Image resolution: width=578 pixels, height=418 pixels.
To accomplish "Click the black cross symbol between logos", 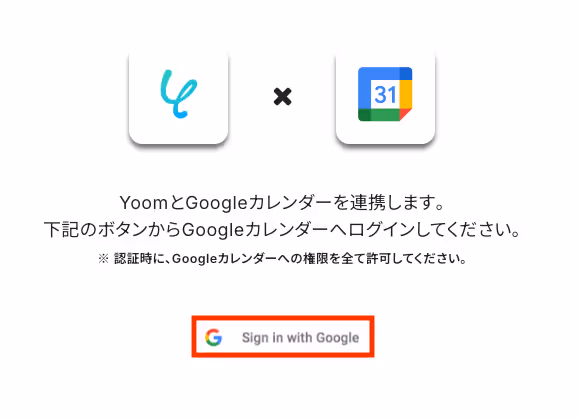I will pos(283,97).
